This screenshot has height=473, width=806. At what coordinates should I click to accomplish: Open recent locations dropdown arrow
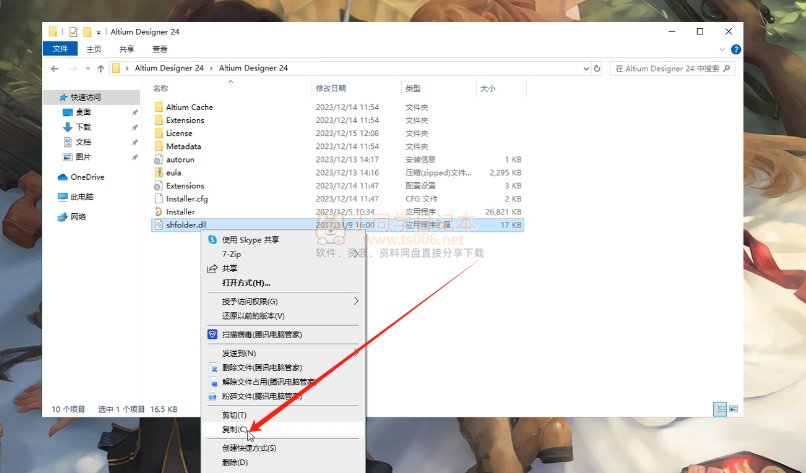coord(88,68)
